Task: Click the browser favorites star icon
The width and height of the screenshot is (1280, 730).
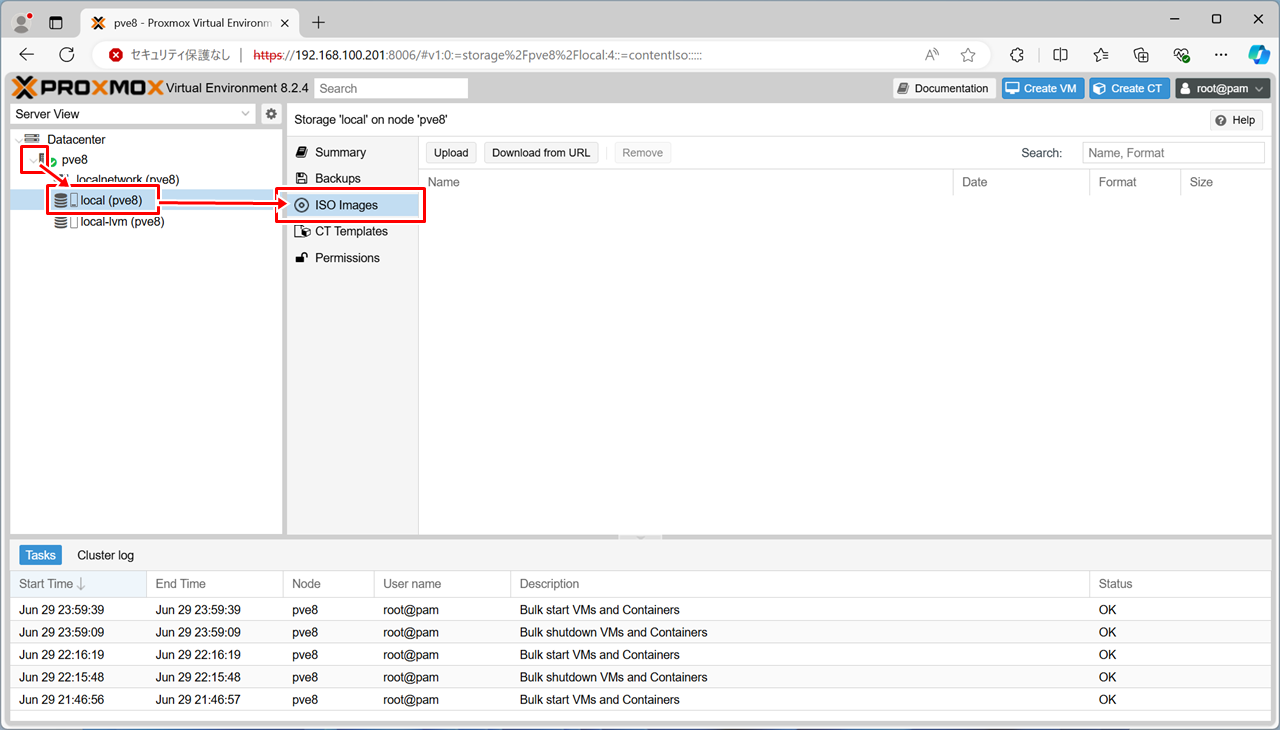Action: pyautogui.click(x=967, y=55)
